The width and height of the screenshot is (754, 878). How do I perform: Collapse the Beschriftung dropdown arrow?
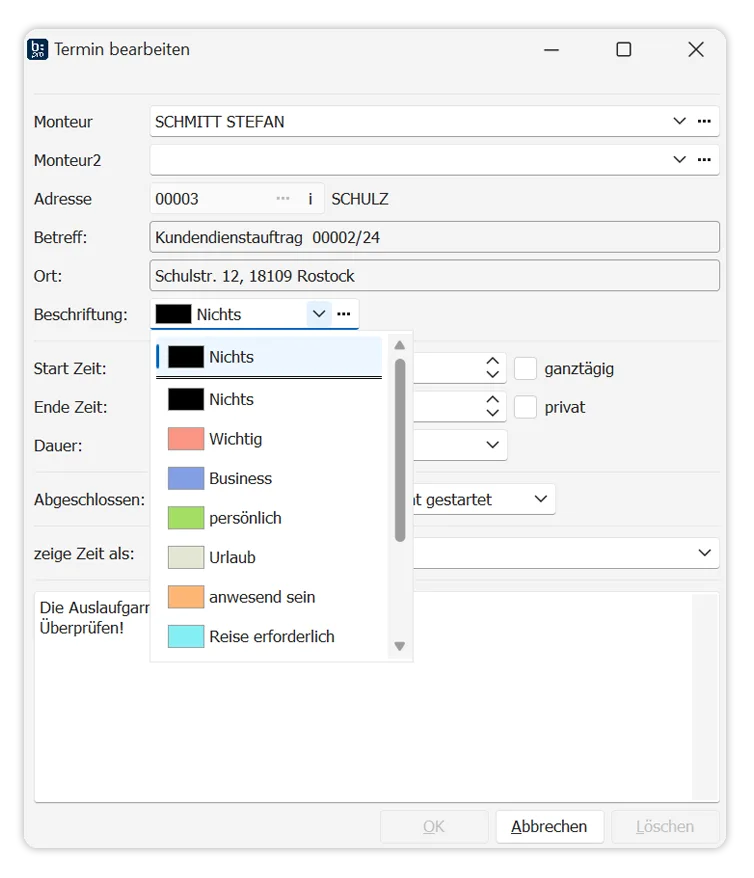click(318, 314)
